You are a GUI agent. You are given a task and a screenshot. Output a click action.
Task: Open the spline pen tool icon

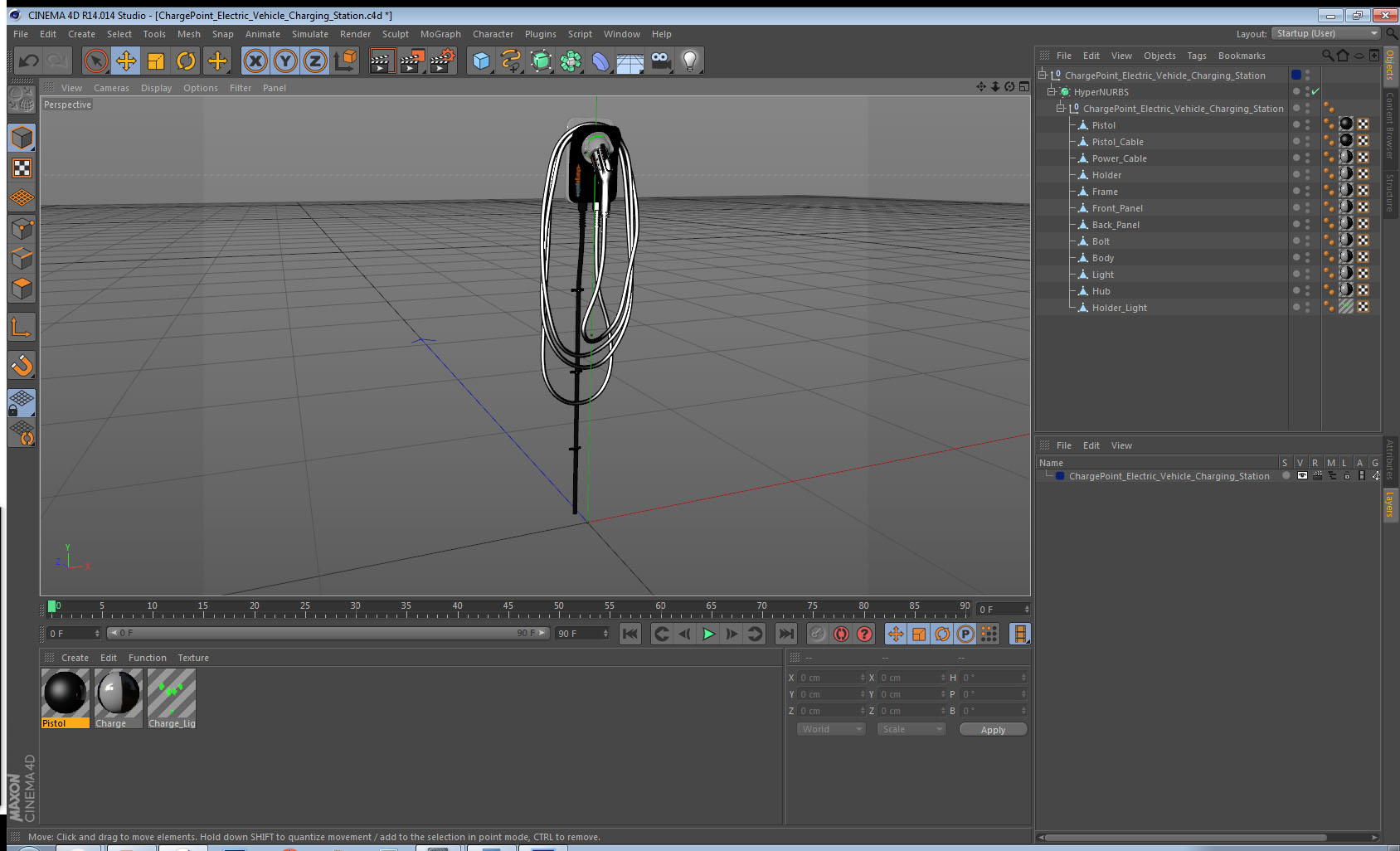pos(511,61)
